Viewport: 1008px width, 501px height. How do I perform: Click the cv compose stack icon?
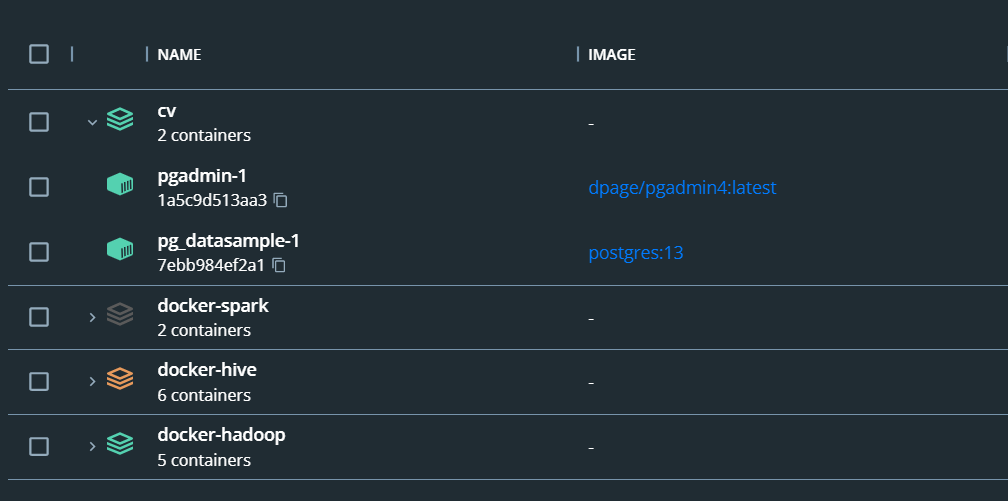click(x=120, y=120)
